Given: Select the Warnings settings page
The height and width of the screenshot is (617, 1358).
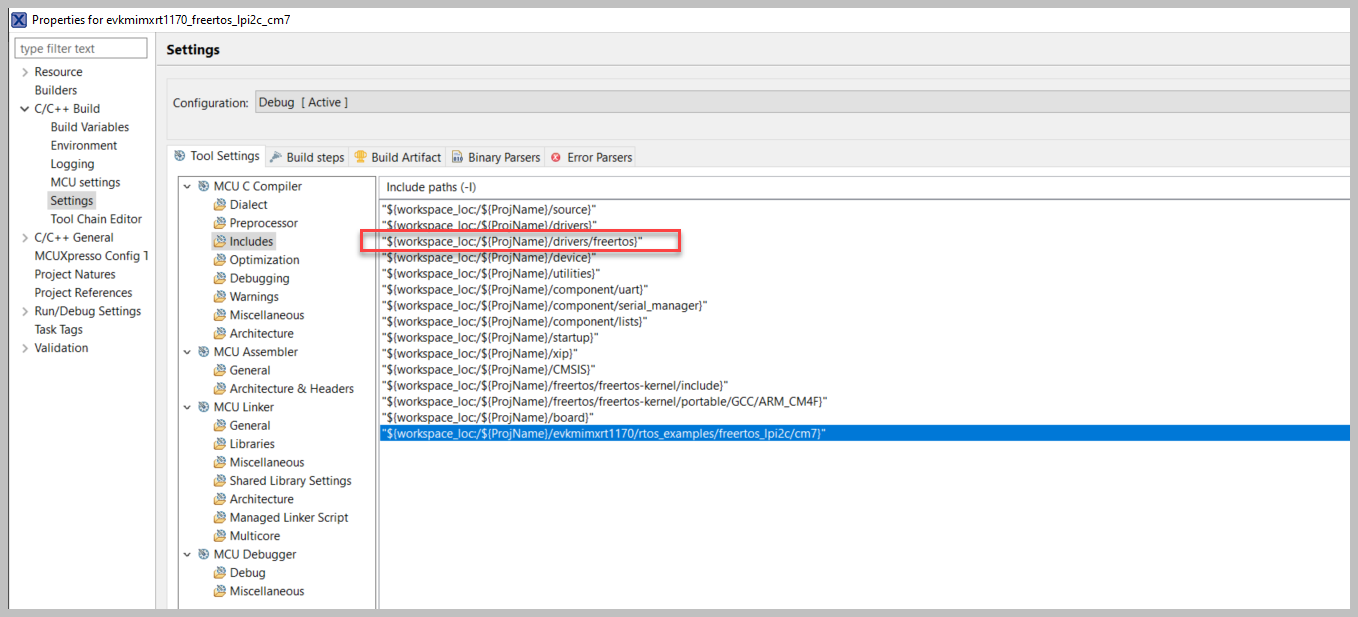Looking at the screenshot, I should (x=254, y=296).
